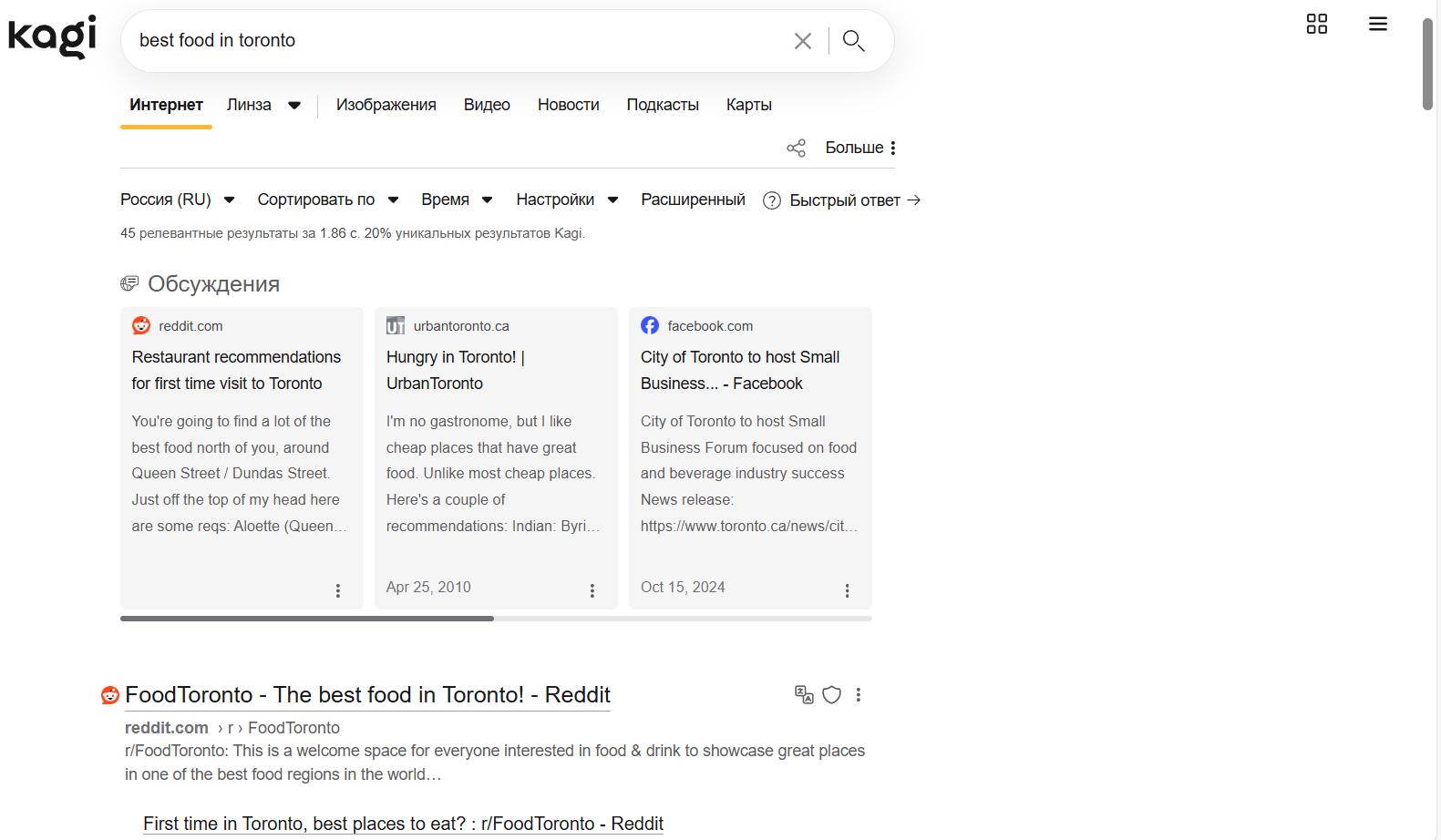Click the Расширенный advanced search link
Viewport: 1441px width, 840px height.
pyautogui.click(x=693, y=200)
